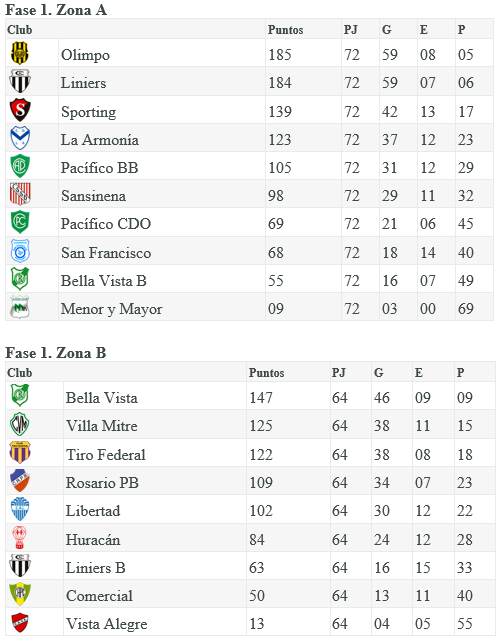Select the Huracán red balloon logo

coord(20,537)
